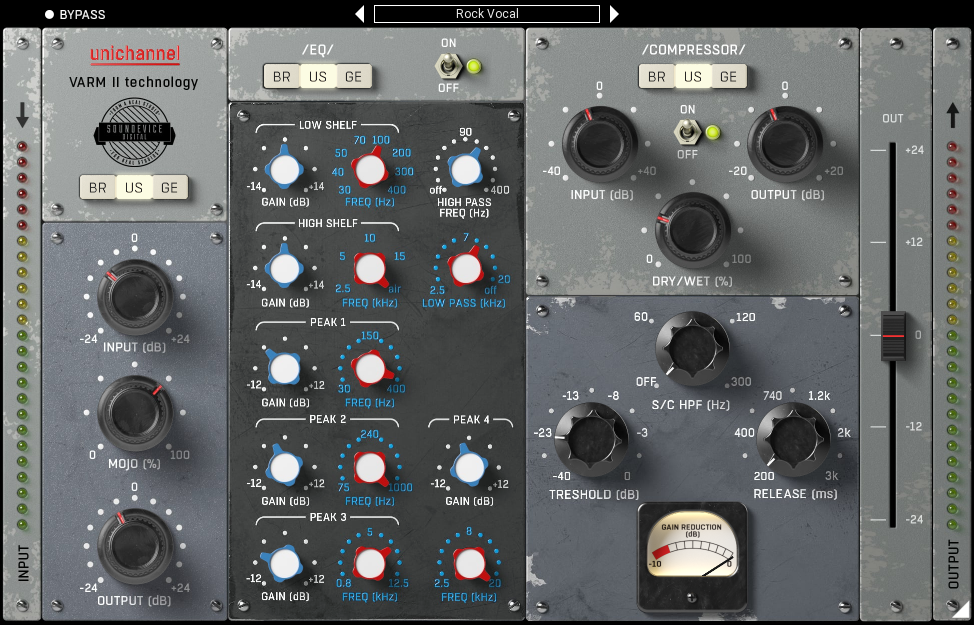This screenshot has width=974, height=625.
Task: Choose BR mode in the Compressor section
Action: [657, 77]
